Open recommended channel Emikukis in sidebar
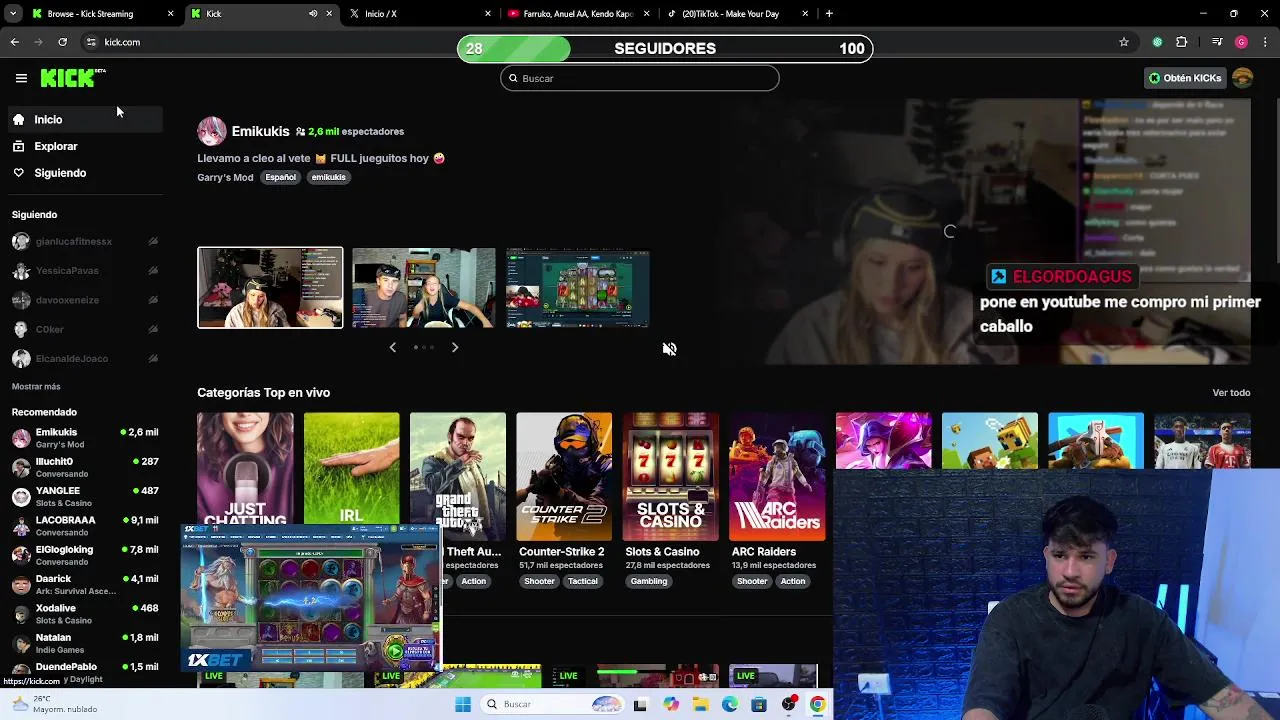Viewport: 1280px width, 720px height. [85, 438]
